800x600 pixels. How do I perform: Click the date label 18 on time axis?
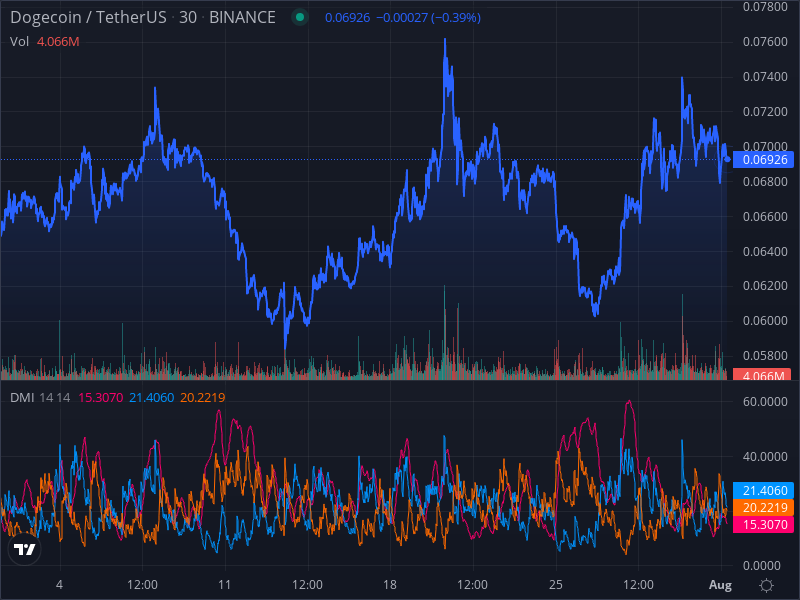[390, 585]
